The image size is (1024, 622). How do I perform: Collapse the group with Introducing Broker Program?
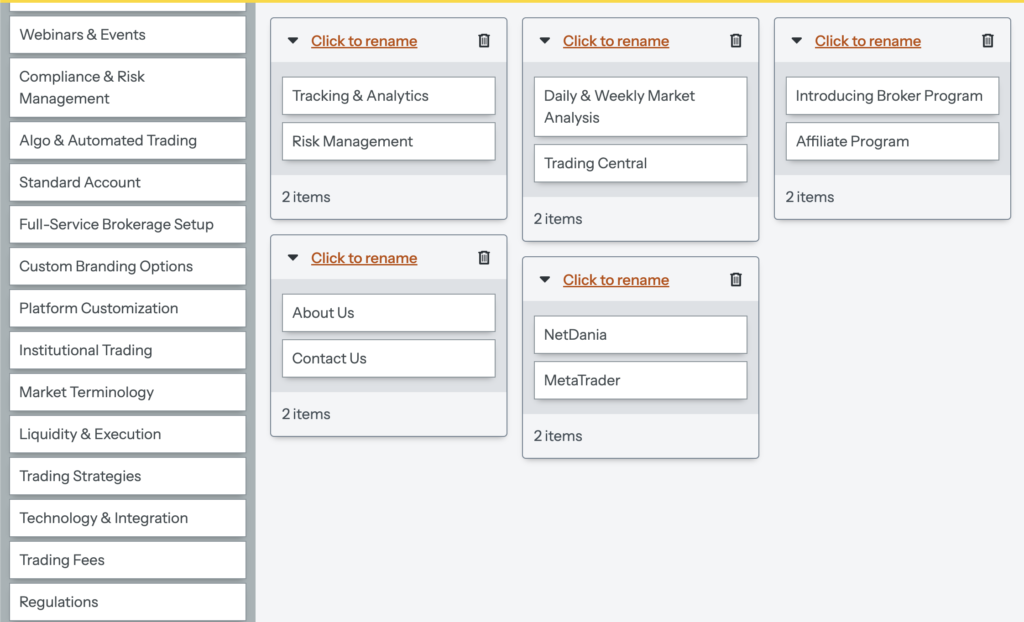click(x=797, y=41)
